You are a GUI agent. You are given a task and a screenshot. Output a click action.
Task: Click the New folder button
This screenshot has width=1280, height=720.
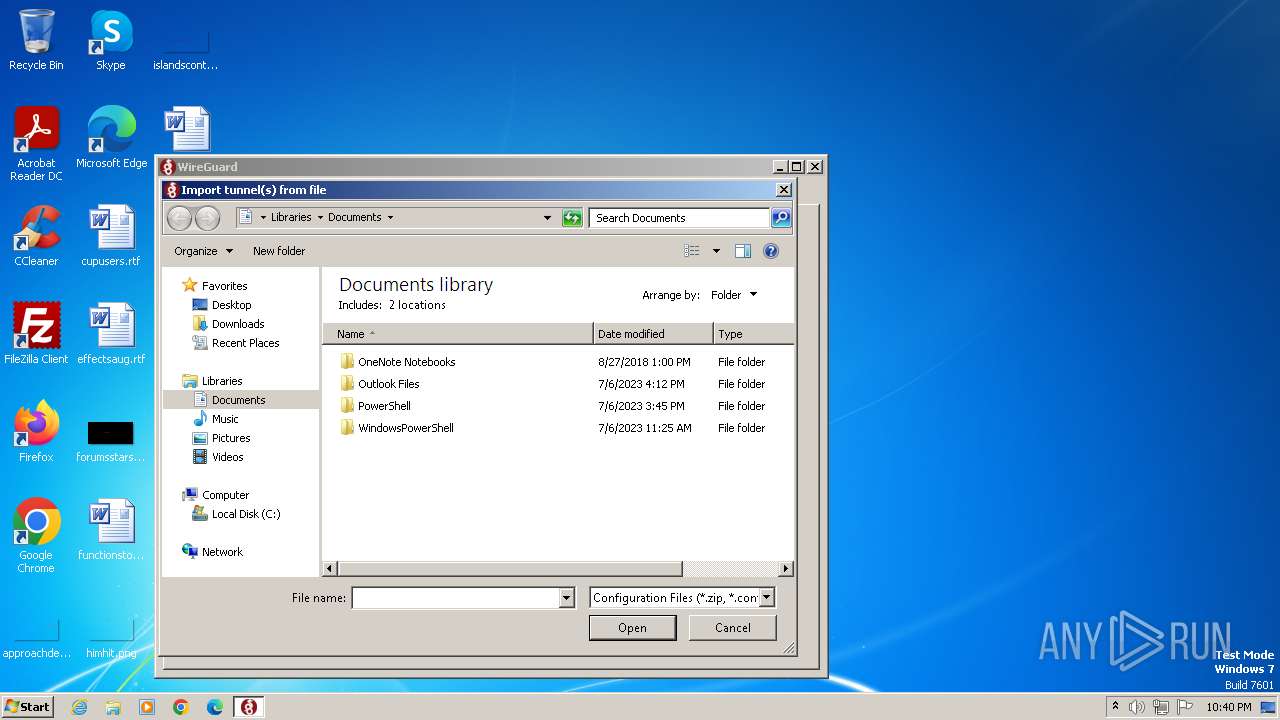279,251
